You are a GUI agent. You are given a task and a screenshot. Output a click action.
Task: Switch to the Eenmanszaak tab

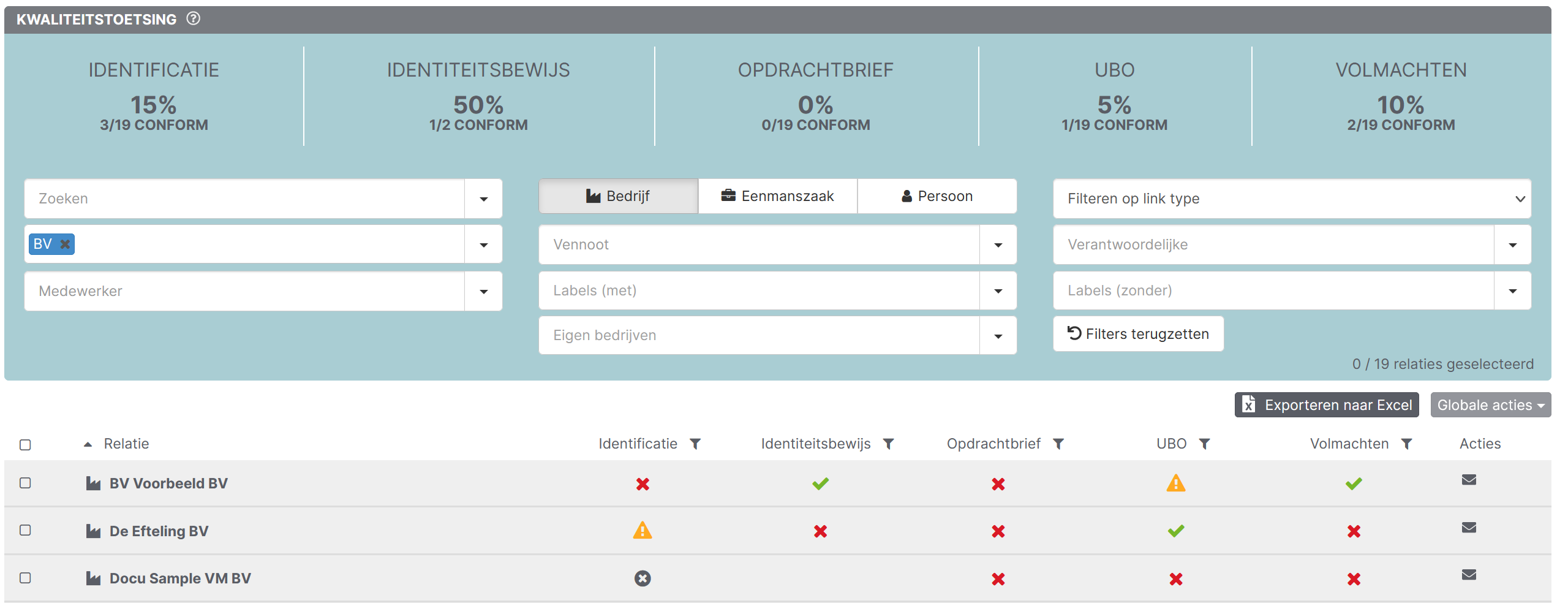pos(777,196)
